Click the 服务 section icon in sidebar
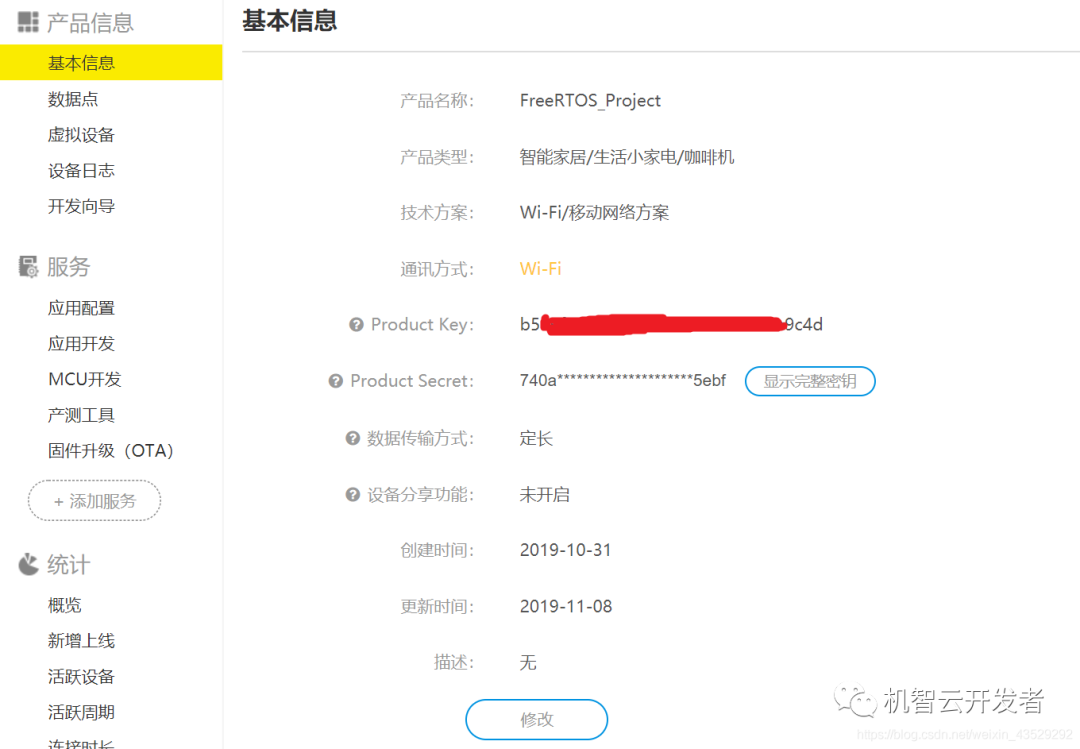This screenshot has width=1080, height=749. coord(28,266)
